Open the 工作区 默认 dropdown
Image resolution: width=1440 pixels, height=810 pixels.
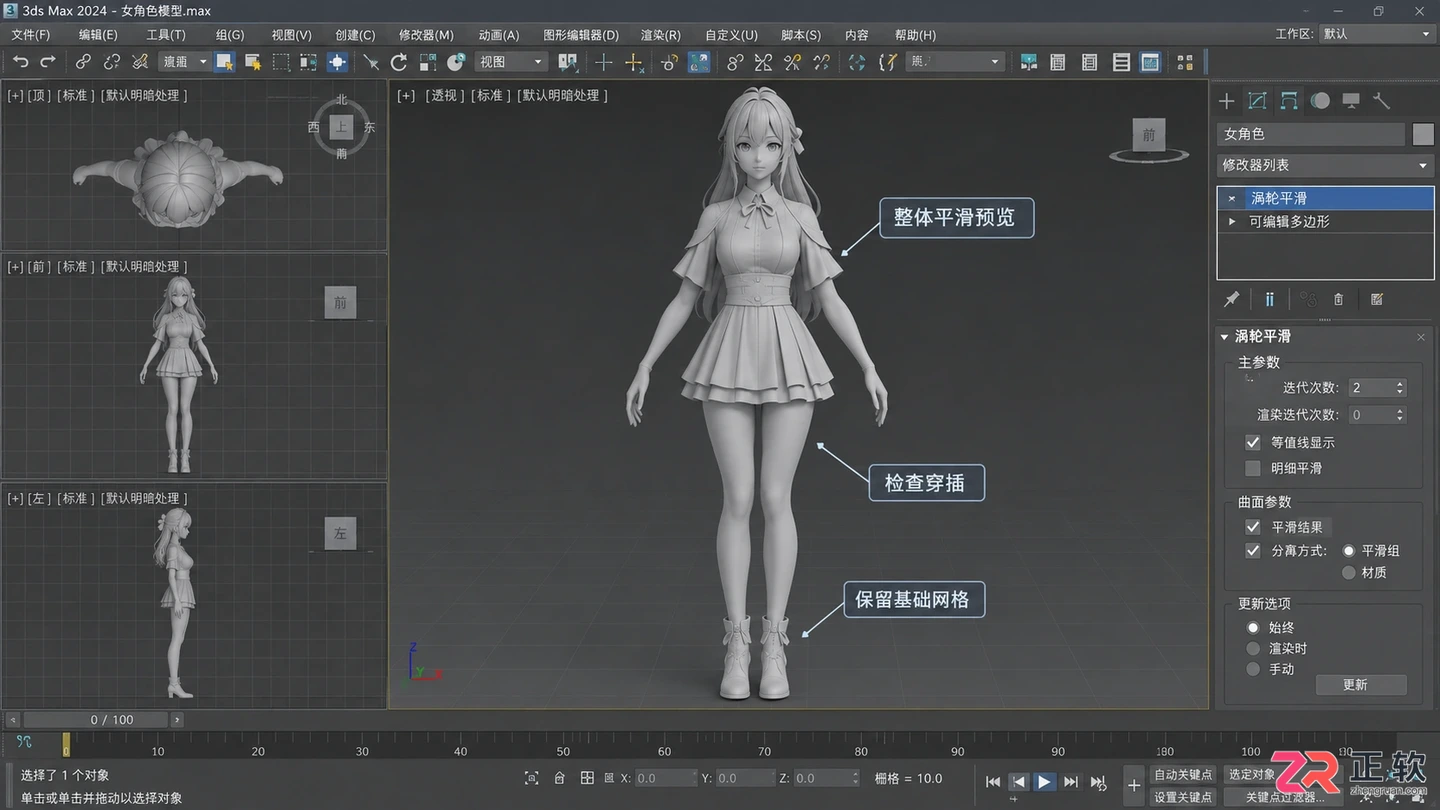pyautogui.click(x=1376, y=34)
